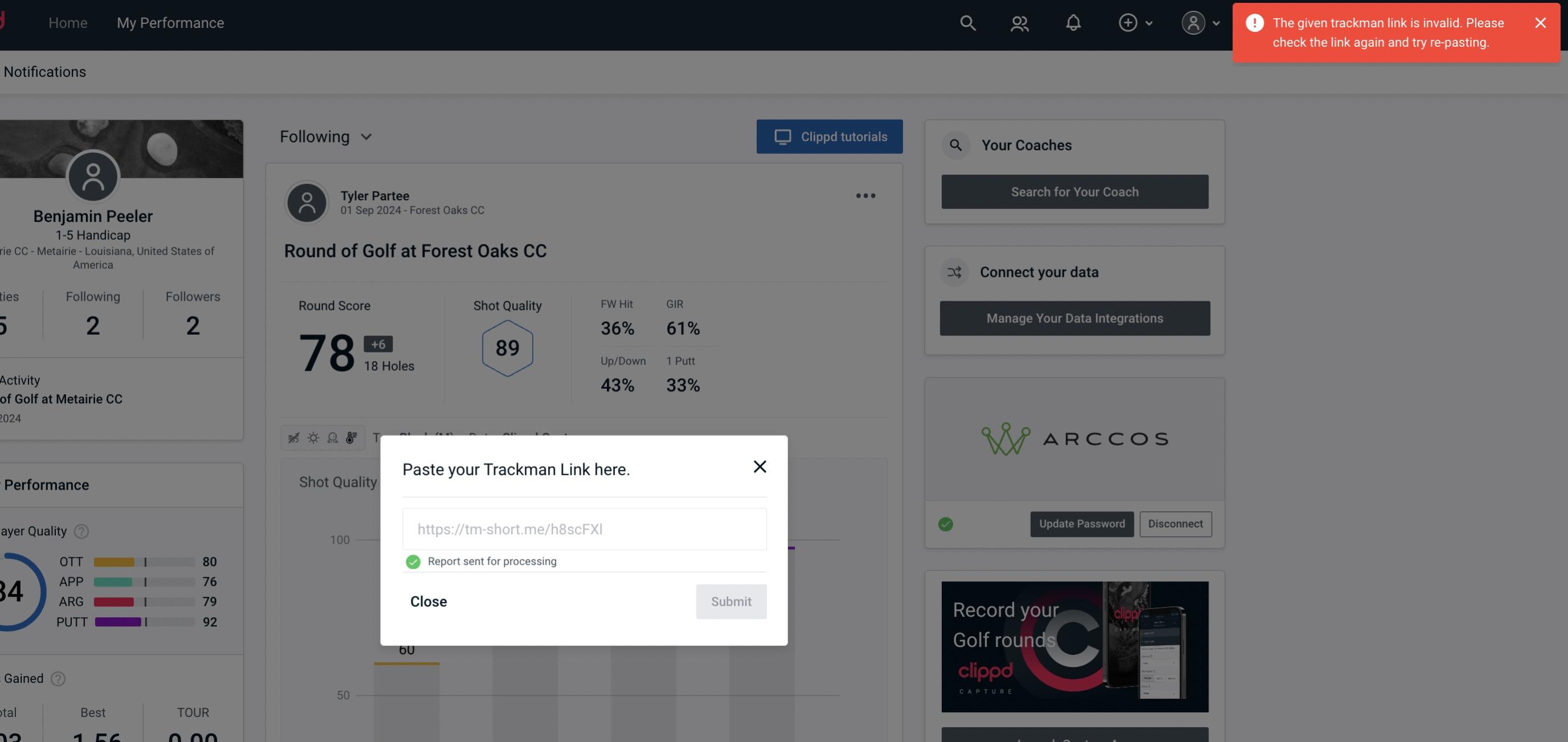This screenshot has width=1568, height=742.
Task: Click the connect data sync icon
Action: click(x=954, y=272)
